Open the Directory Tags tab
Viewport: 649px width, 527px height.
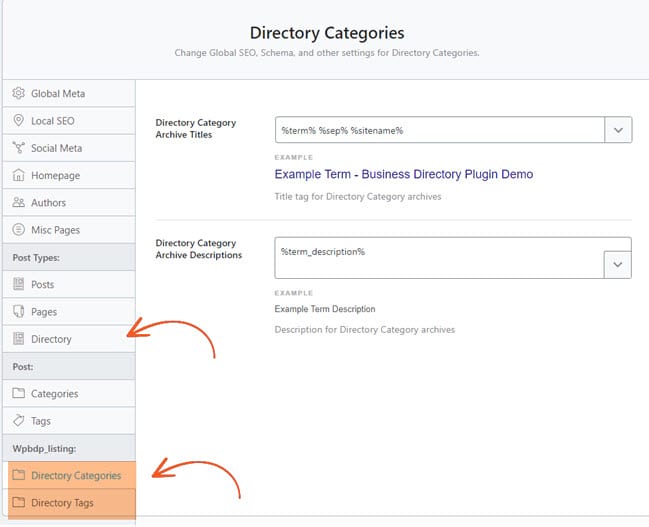click(x=72, y=503)
